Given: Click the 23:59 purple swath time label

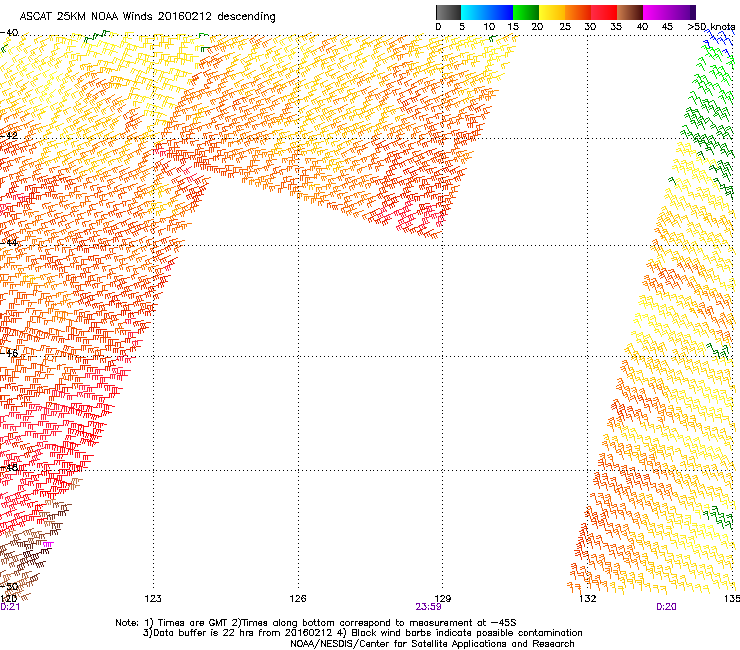Looking at the screenshot, I should [x=429, y=607].
